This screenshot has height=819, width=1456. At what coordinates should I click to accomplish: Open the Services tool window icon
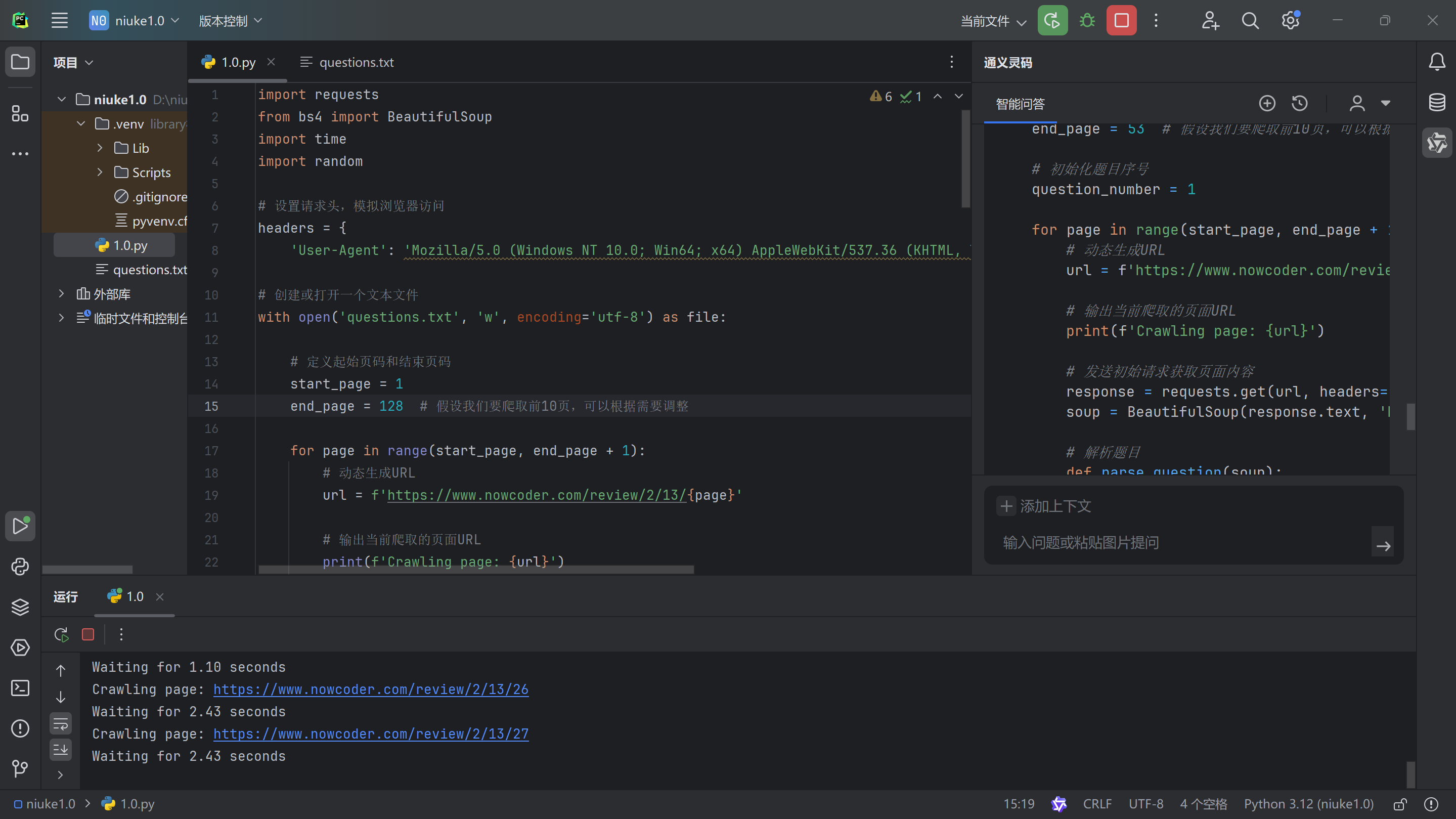coord(20,647)
